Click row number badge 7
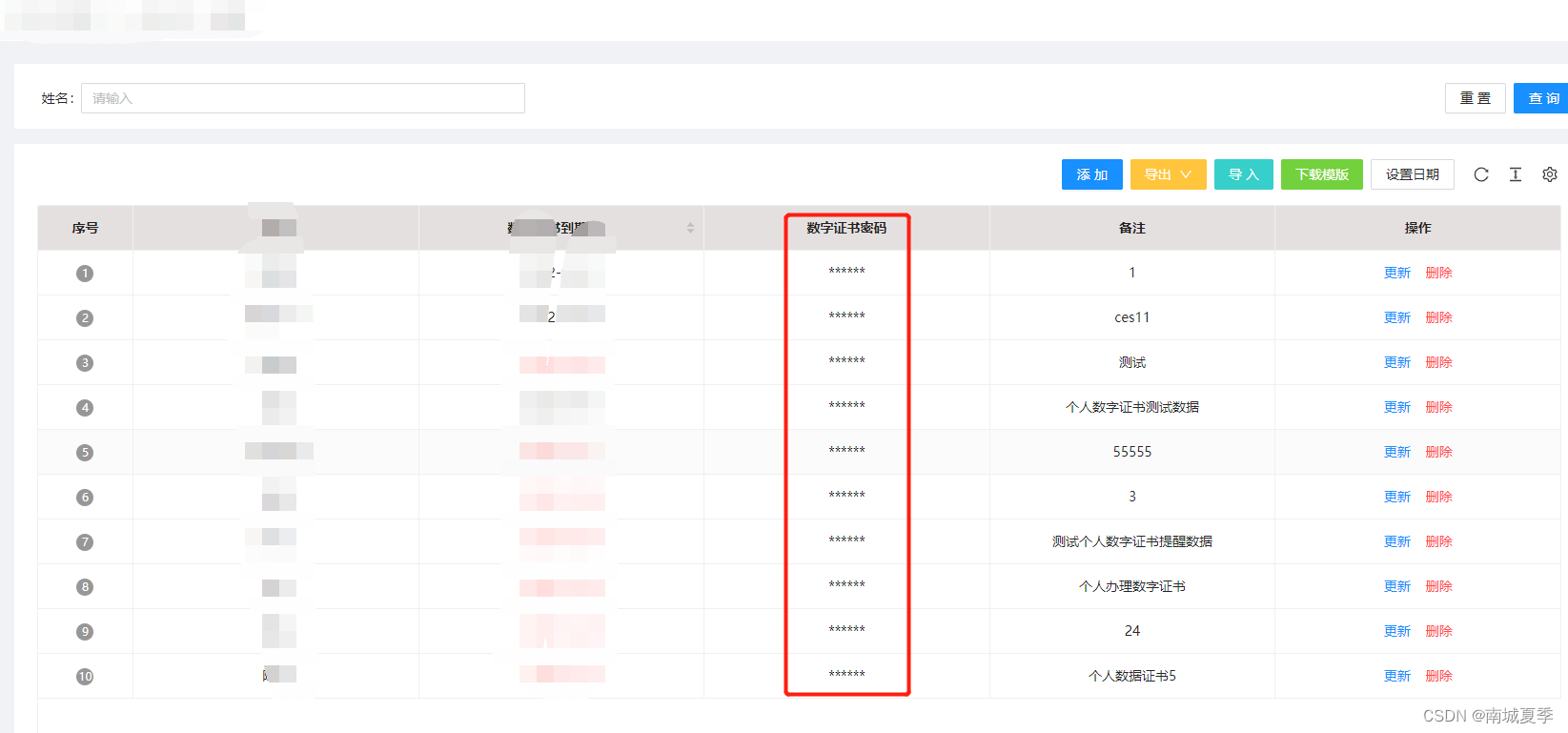The width and height of the screenshot is (1568, 733). click(85, 542)
